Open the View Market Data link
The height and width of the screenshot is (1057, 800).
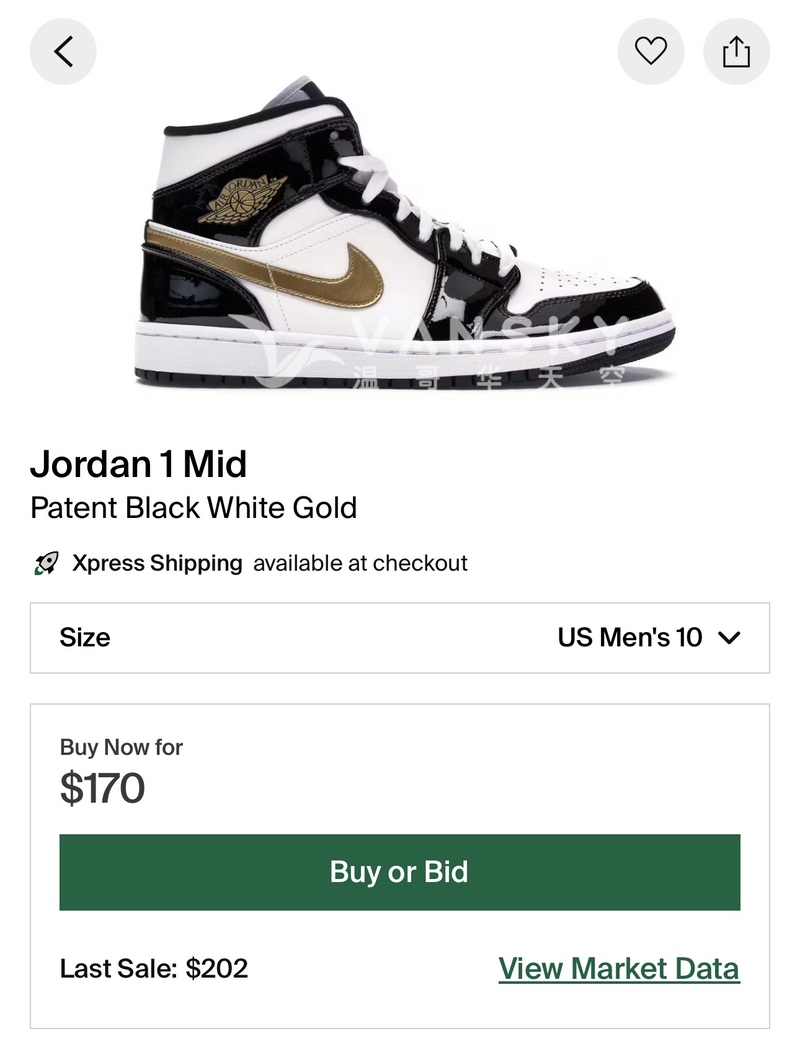coord(619,969)
